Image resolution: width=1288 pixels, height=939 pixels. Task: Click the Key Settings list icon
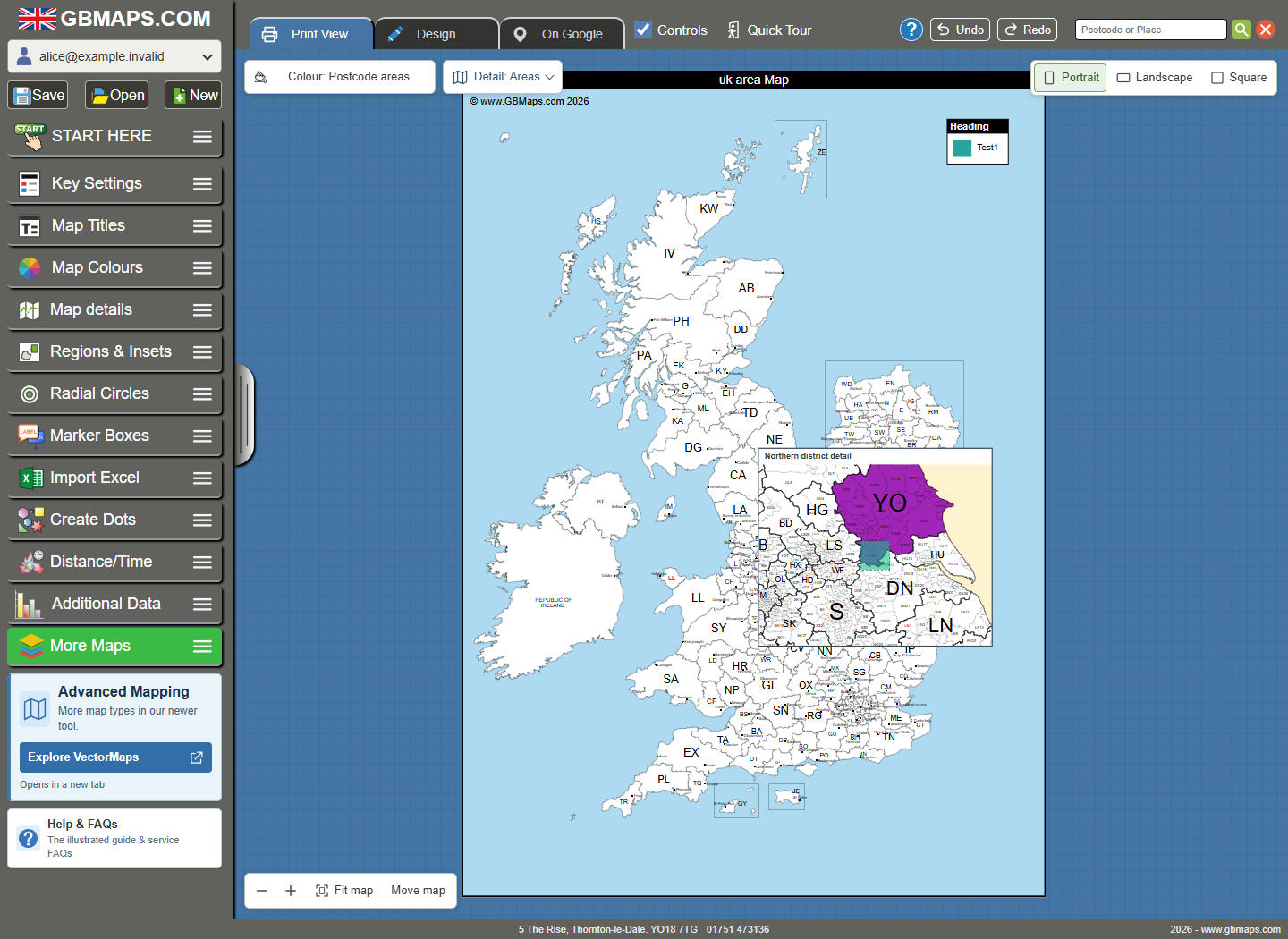pyautogui.click(x=30, y=184)
